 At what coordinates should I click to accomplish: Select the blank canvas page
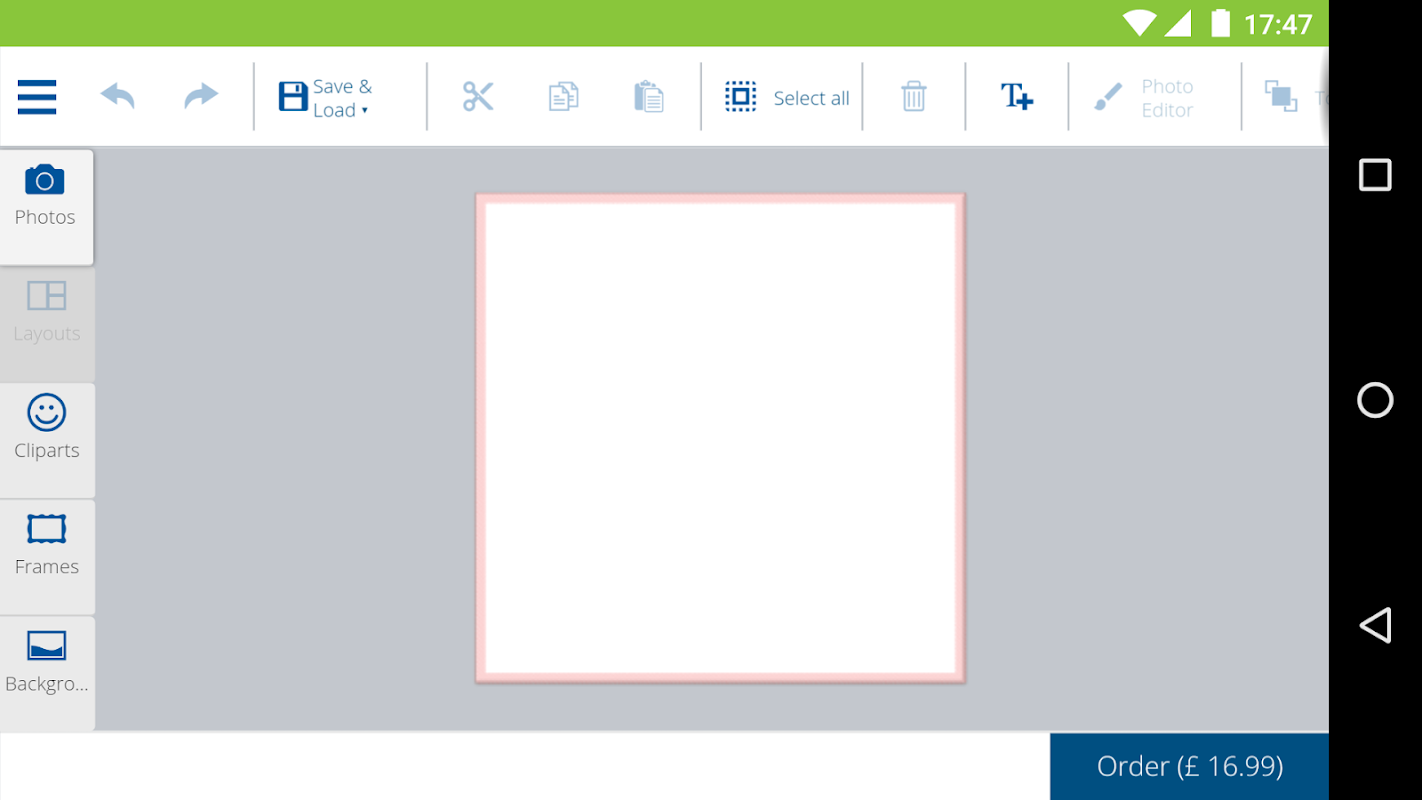(720, 438)
